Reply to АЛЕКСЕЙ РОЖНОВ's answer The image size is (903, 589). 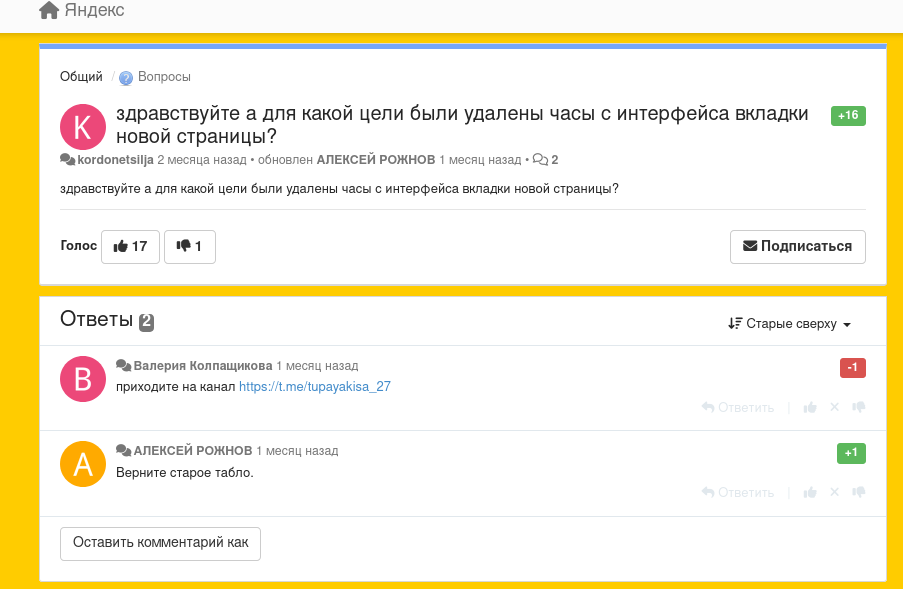pos(738,493)
